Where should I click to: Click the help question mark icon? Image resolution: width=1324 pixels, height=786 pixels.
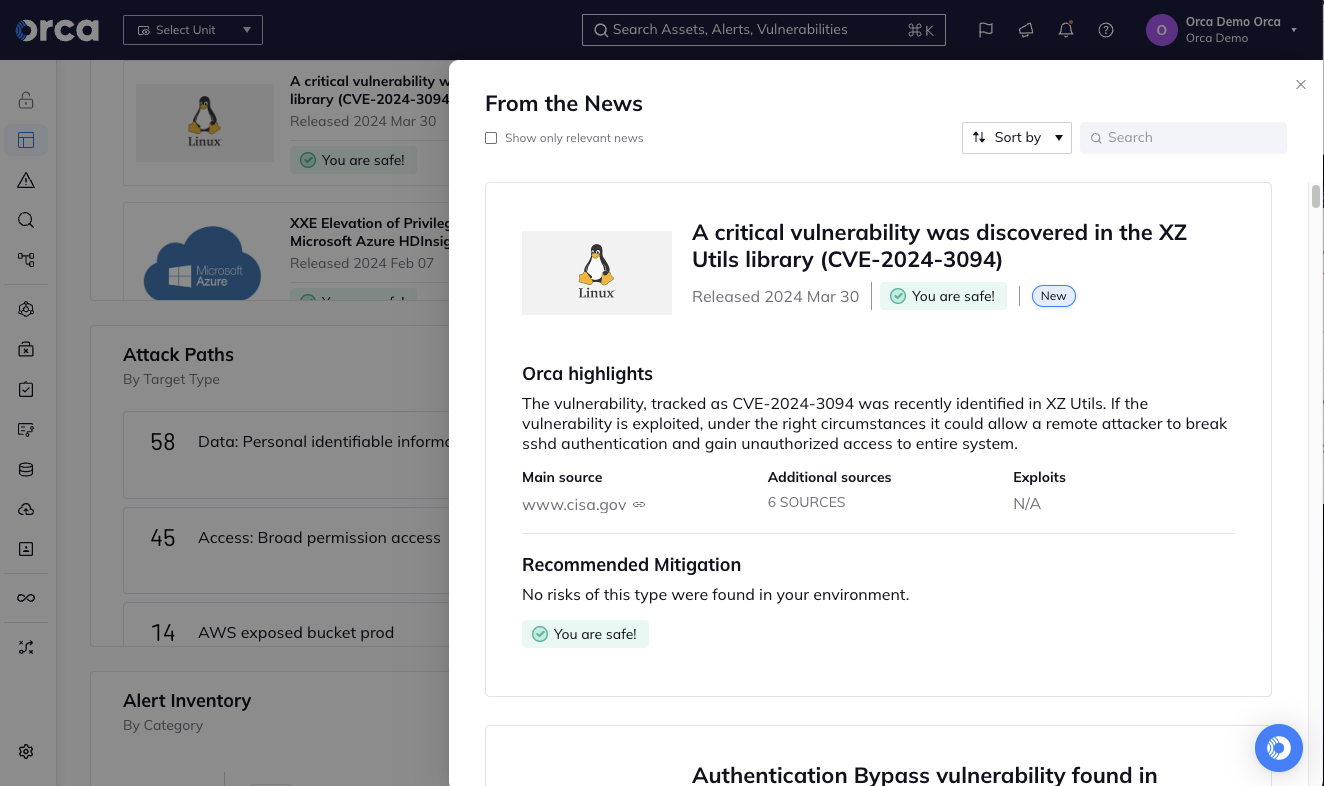click(1106, 30)
